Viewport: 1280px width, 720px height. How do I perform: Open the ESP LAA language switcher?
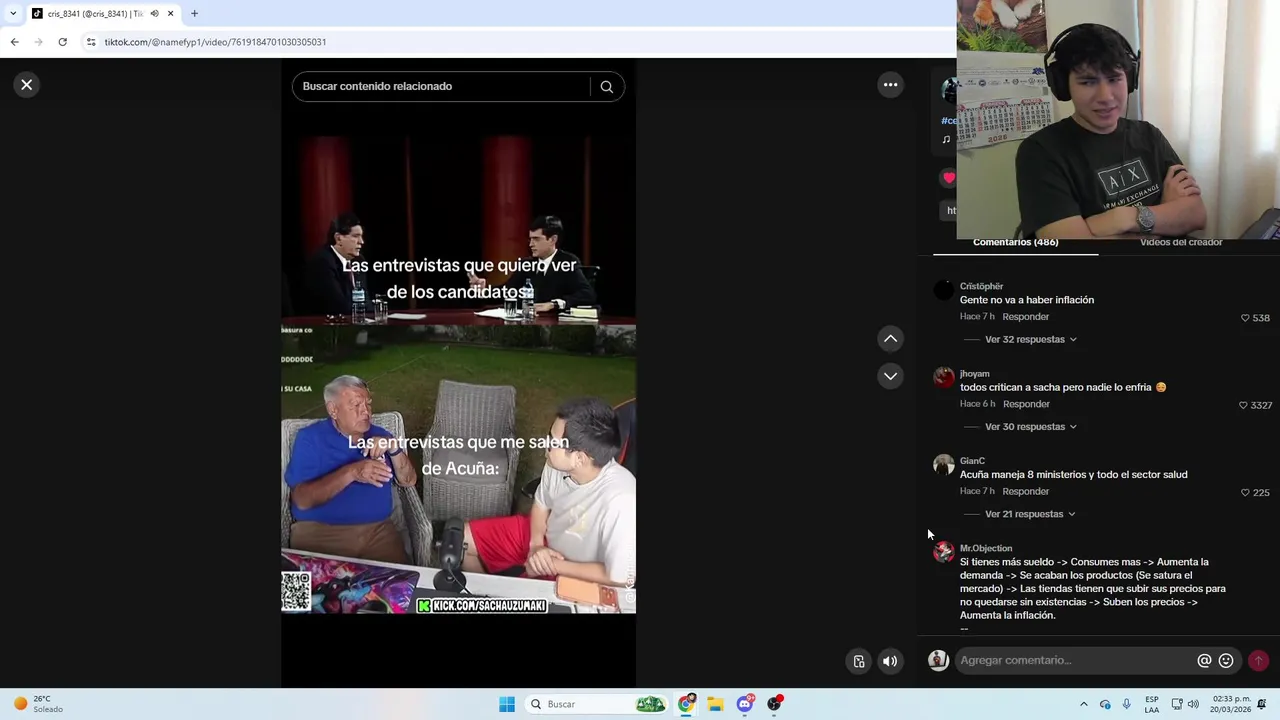tap(1152, 704)
